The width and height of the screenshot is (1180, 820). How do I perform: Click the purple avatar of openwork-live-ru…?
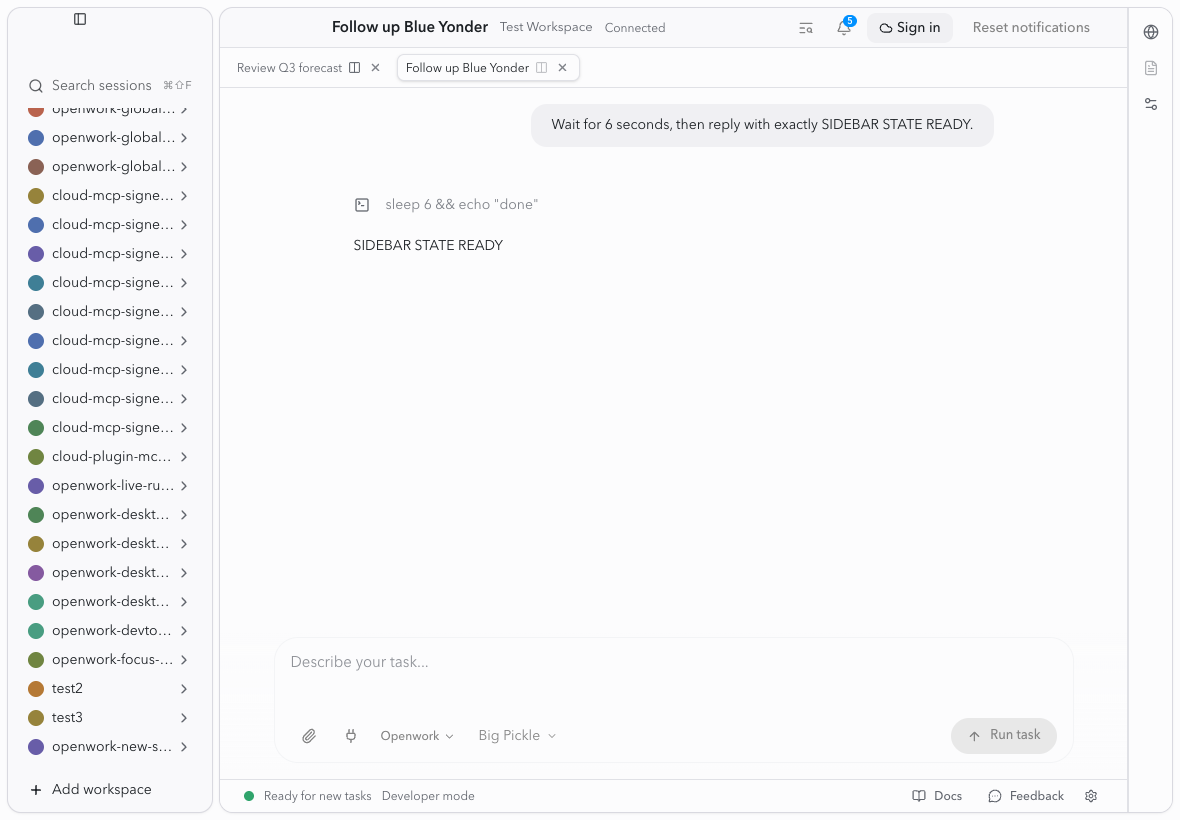pyautogui.click(x=35, y=486)
